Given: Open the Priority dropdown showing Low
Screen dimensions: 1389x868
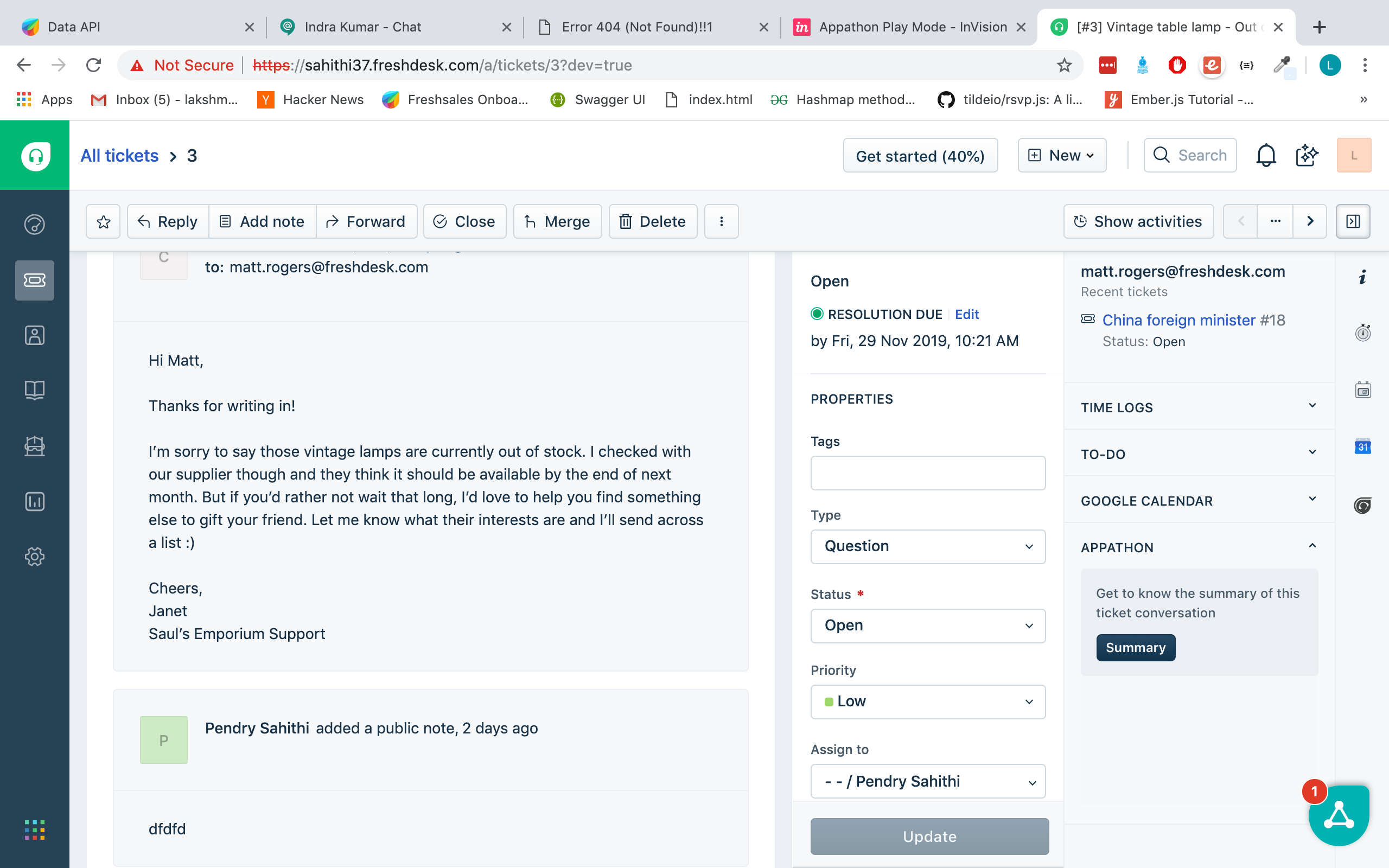Looking at the screenshot, I should (x=927, y=701).
